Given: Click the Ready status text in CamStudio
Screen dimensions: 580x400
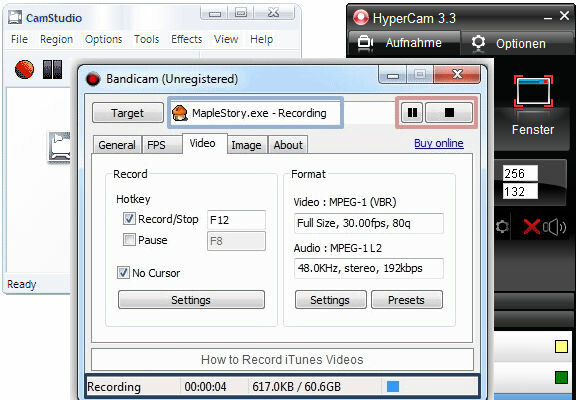Looking at the screenshot, I should (21, 284).
